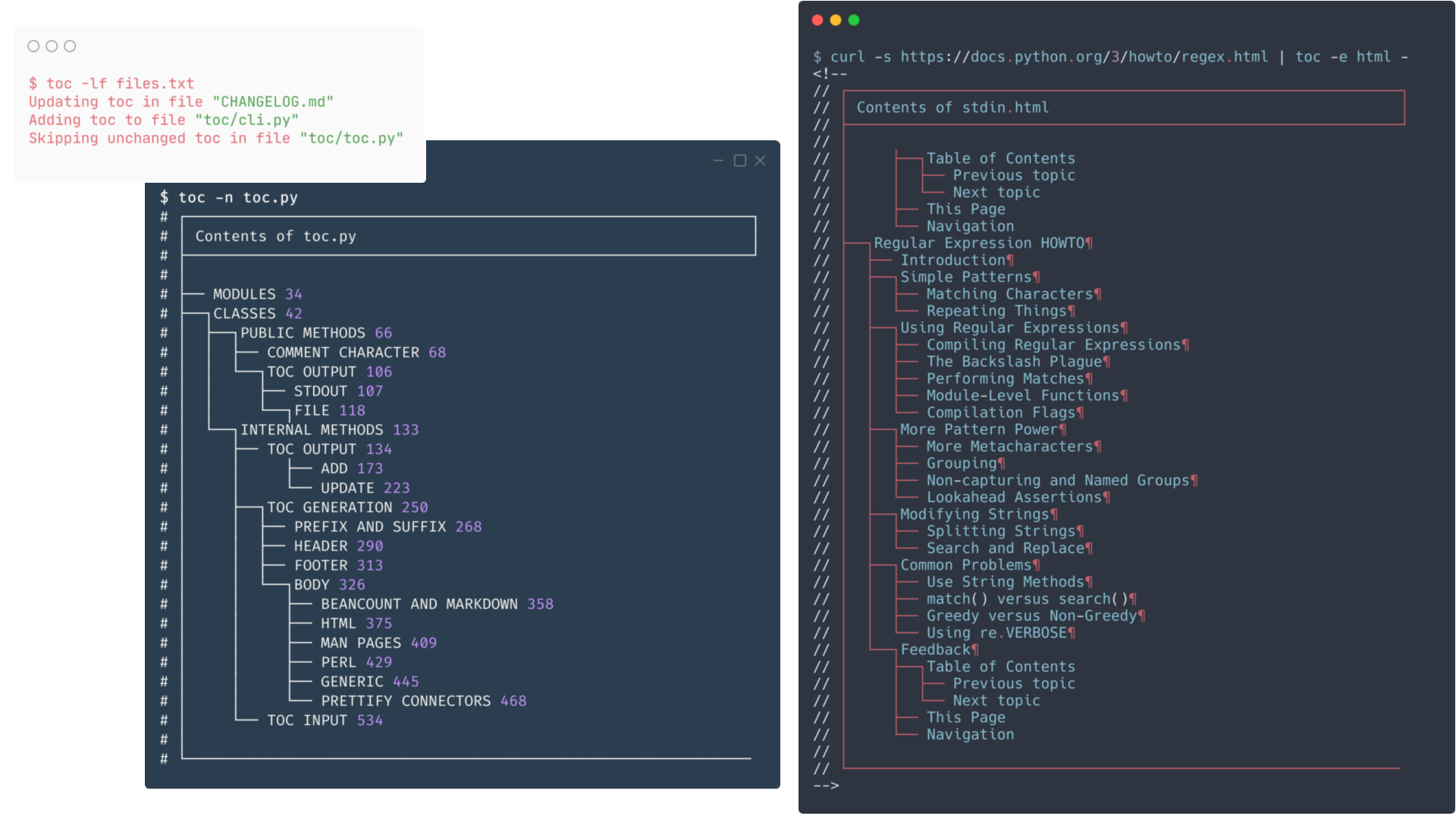Select the Module-Level Functions entry
1456x819 pixels.
(x=1028, y=396)
